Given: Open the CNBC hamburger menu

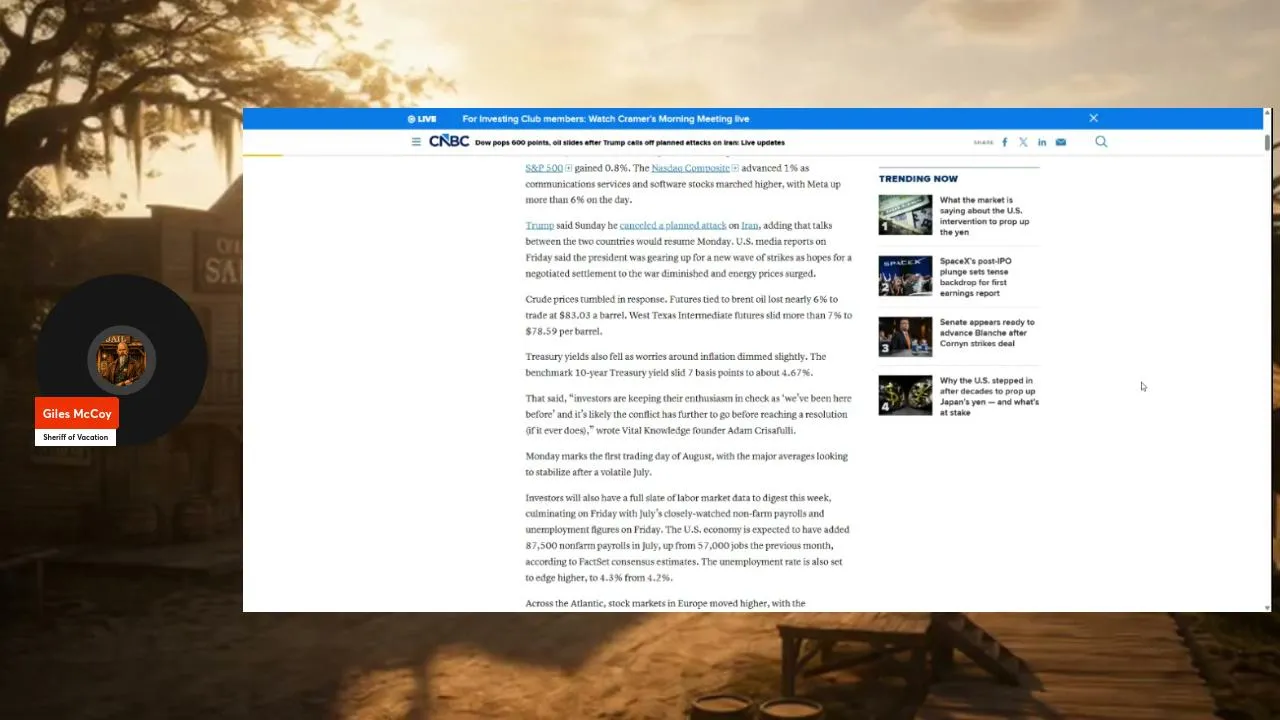Looking at the screenshot, I should pos(416,142).
